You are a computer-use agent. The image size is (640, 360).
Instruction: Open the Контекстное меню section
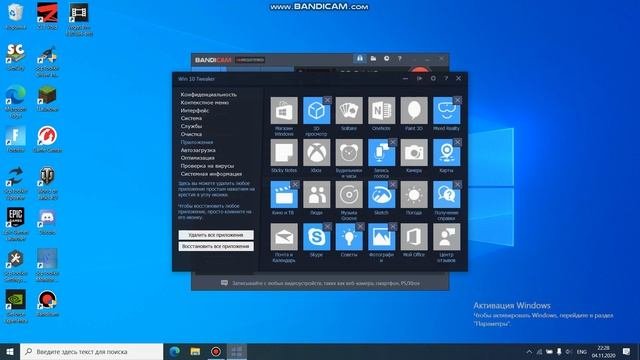click(x=204, y=102)
